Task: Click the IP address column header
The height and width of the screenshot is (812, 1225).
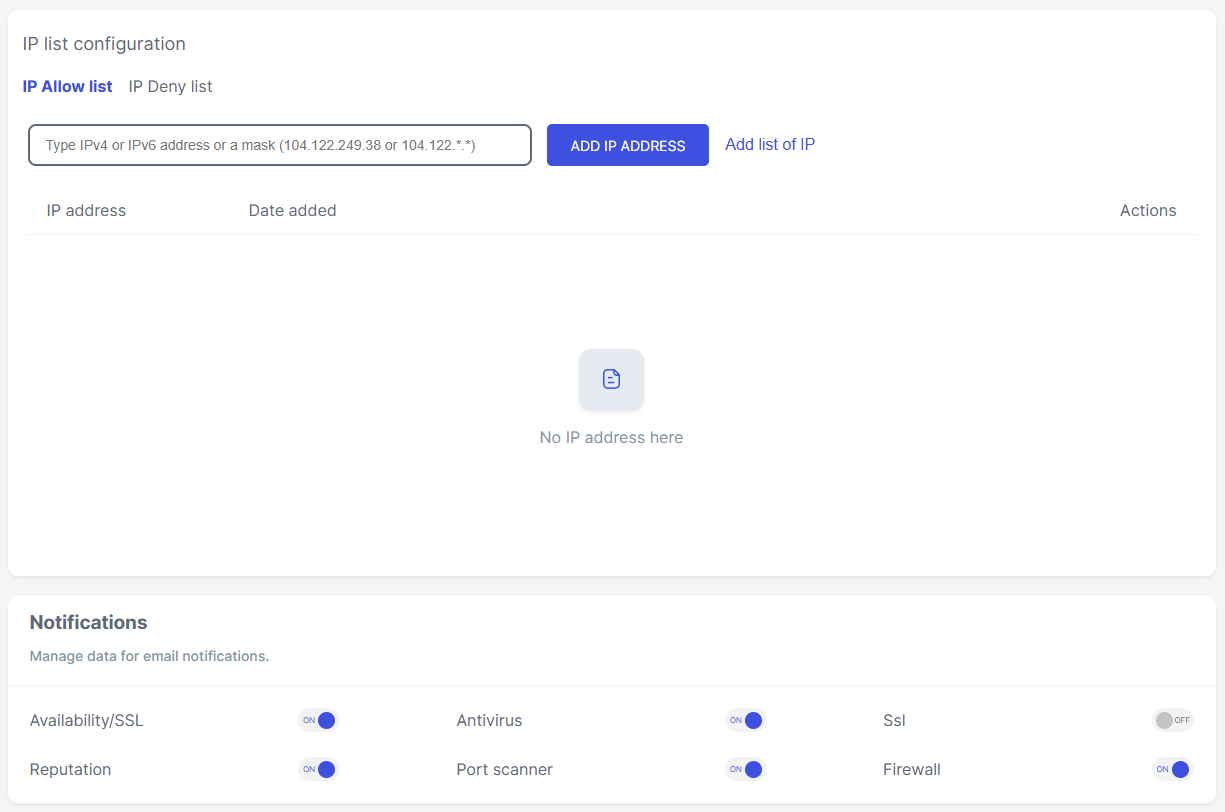Action: point(86,211)
